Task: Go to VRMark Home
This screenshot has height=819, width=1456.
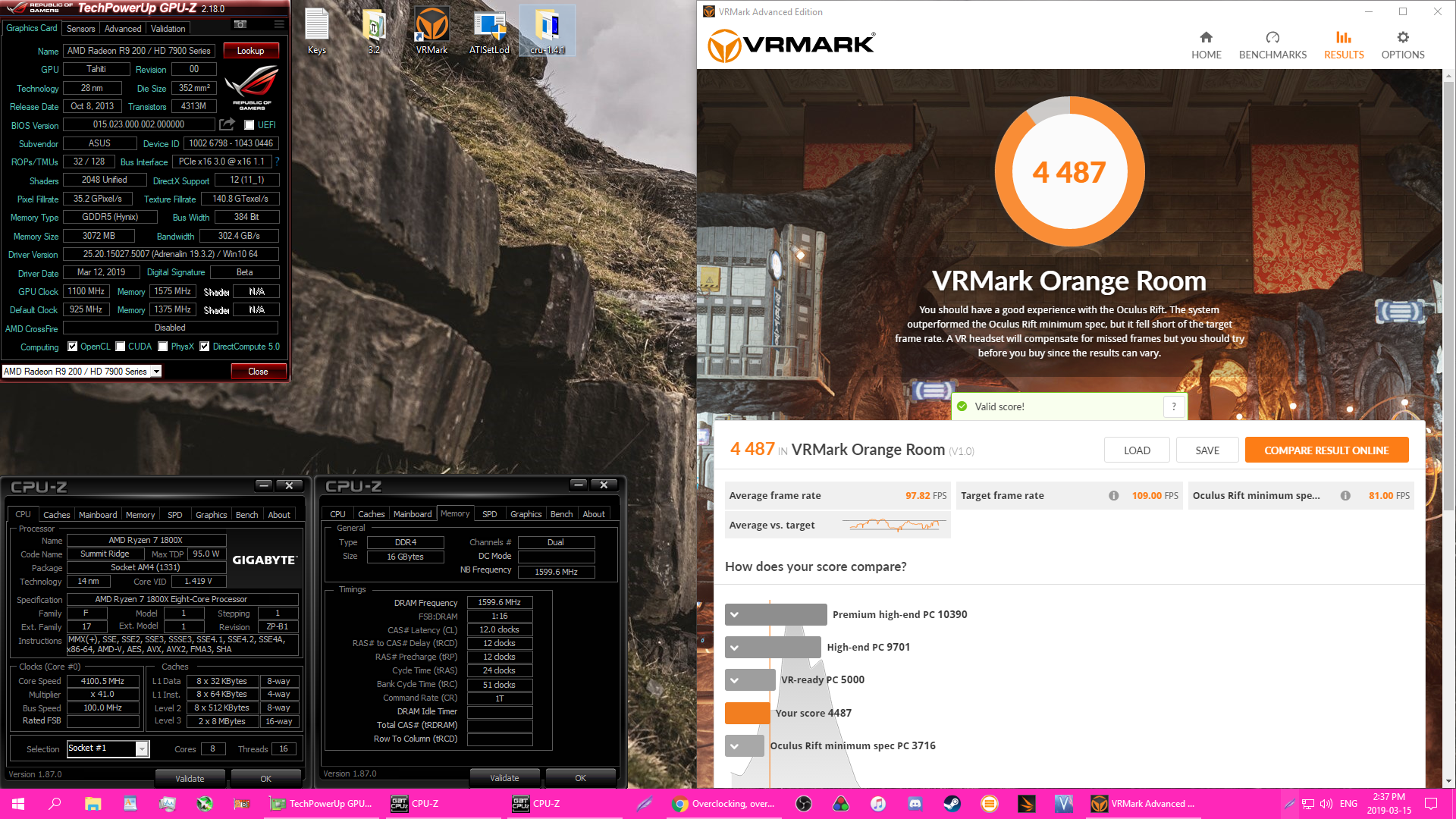Action: tap(1206, 45)
